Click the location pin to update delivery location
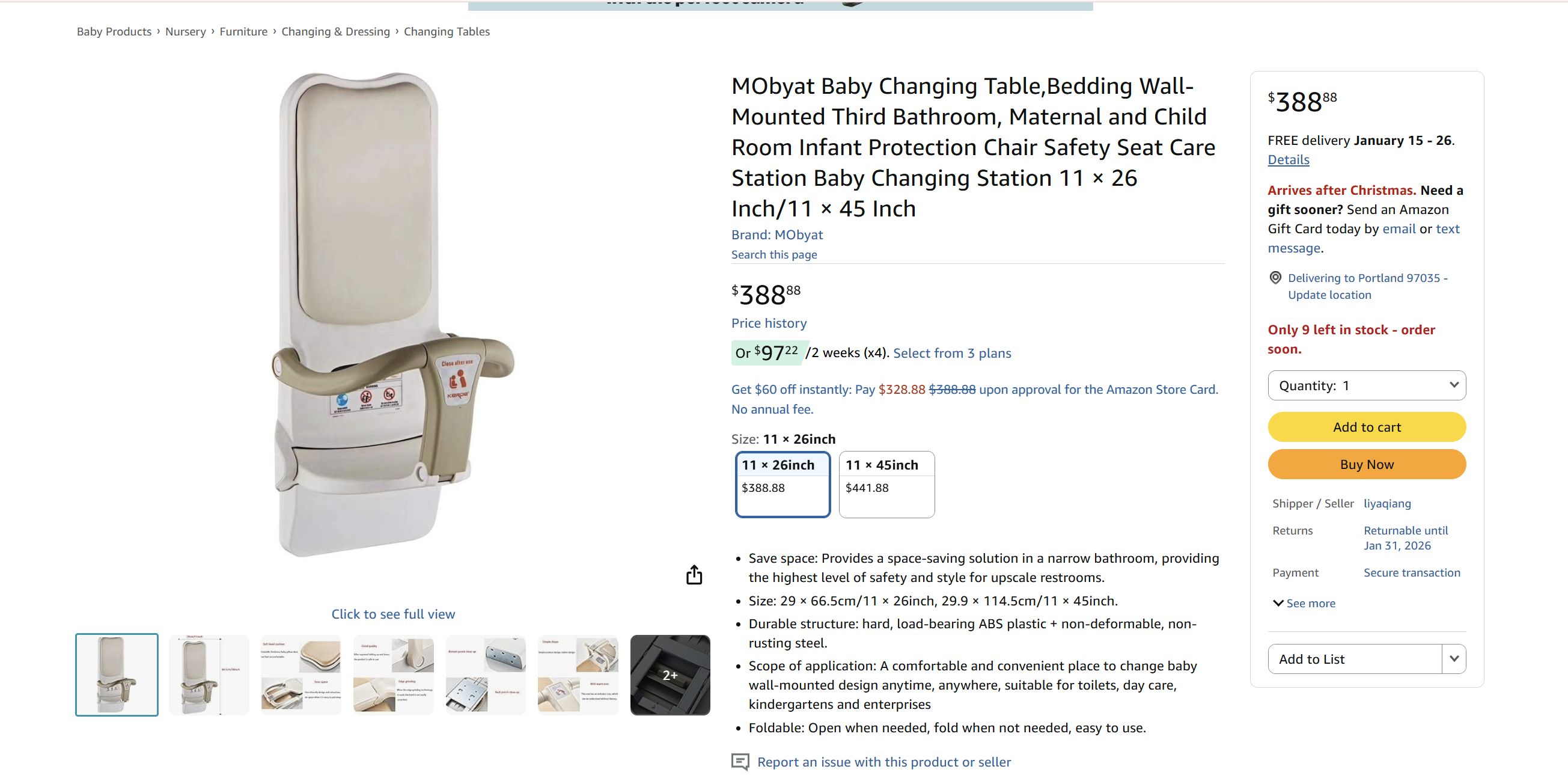This screenshot has width=1568, height=784. 1276,278
